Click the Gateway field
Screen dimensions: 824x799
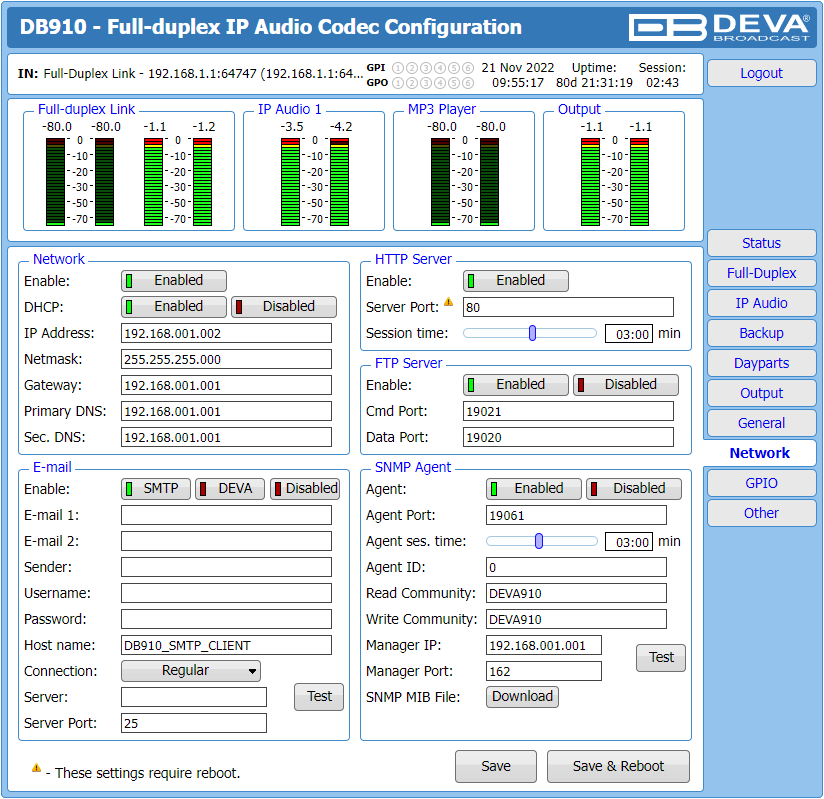[226, 385]
